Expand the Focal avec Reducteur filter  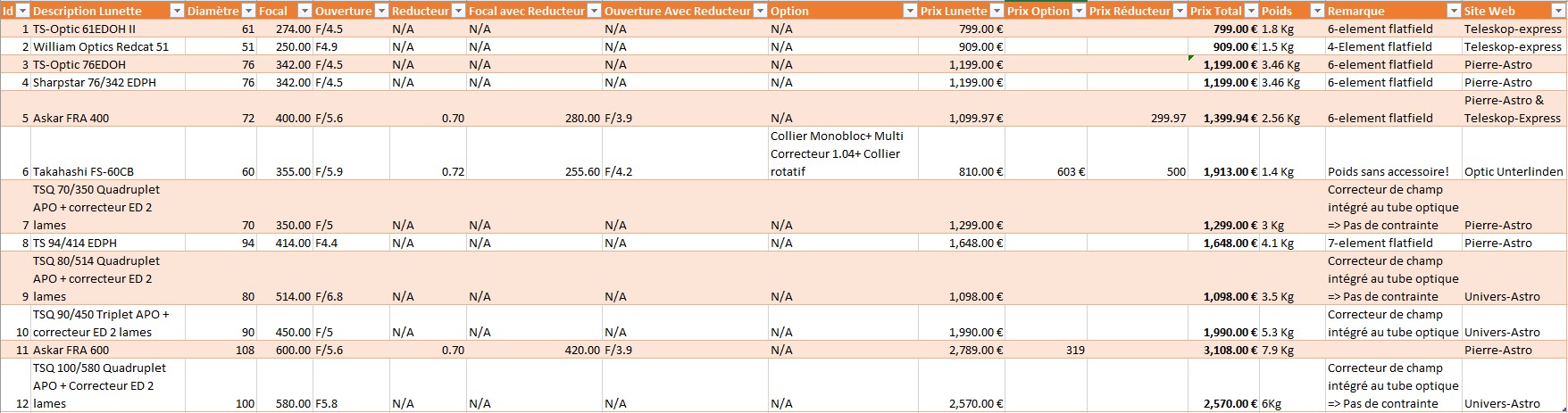[594, 11]
